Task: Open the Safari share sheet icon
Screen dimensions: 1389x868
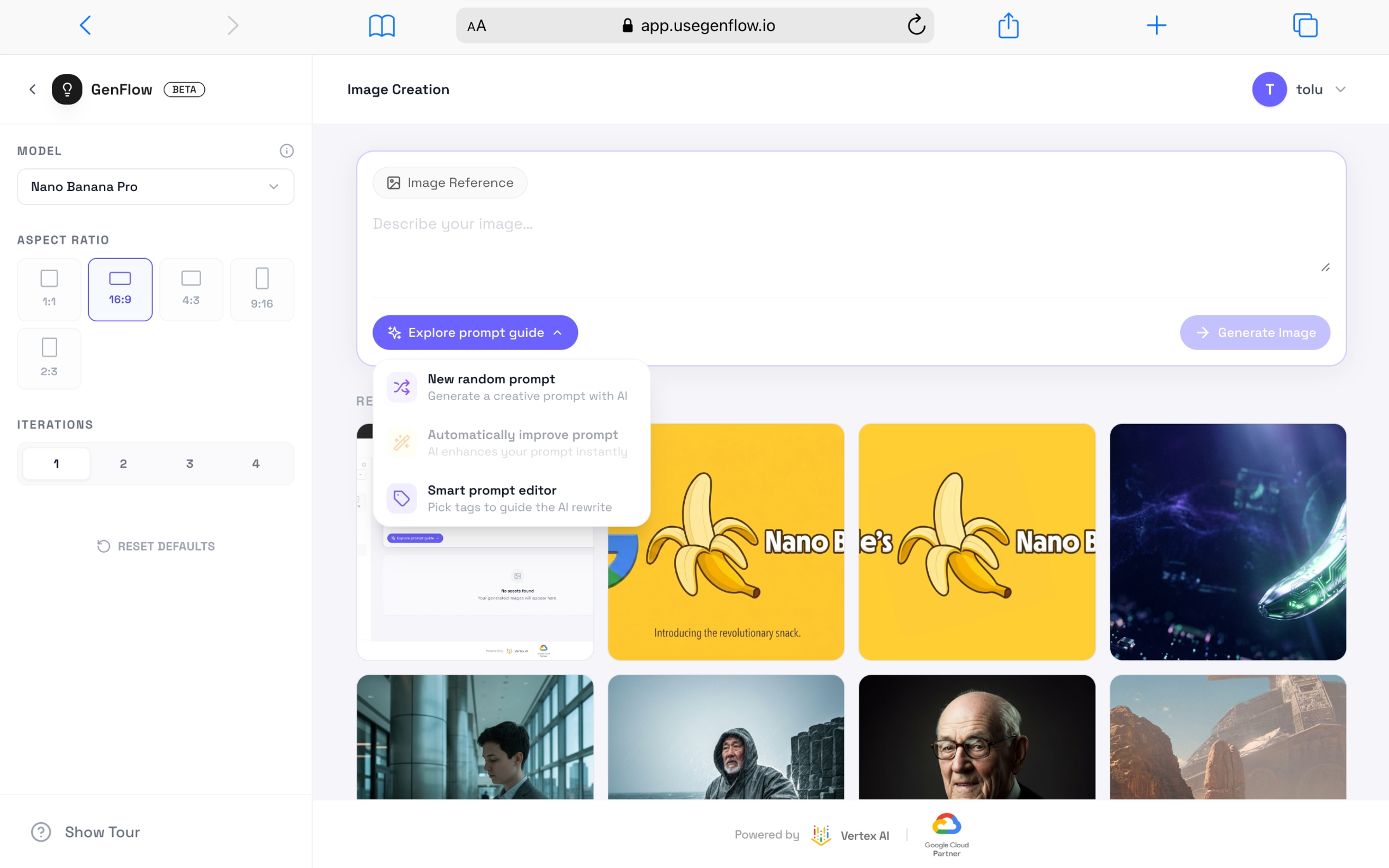Action: 1008,25
